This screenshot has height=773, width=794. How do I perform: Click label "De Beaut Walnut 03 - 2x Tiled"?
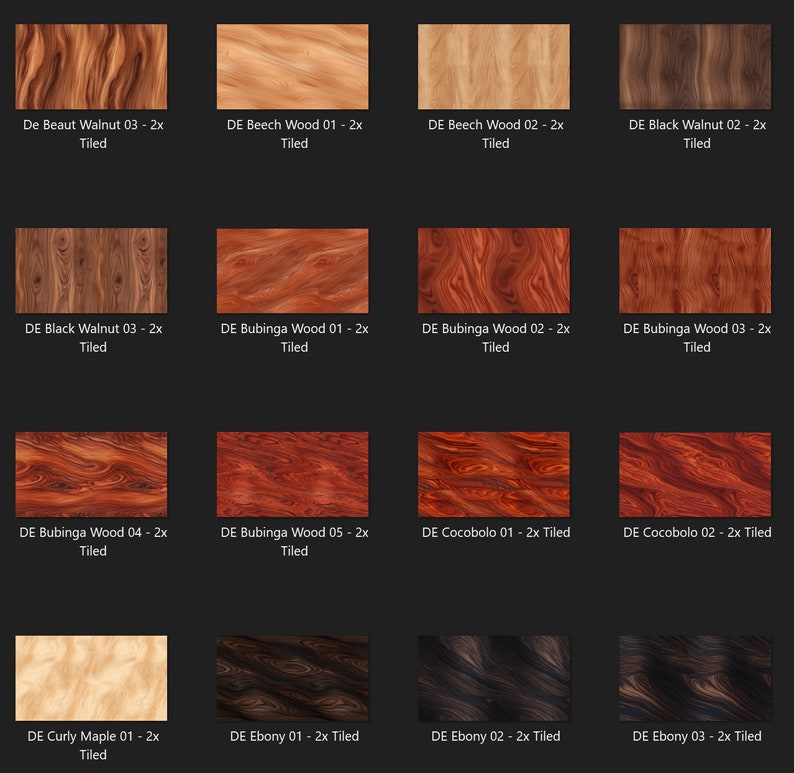tap(93, 134)
